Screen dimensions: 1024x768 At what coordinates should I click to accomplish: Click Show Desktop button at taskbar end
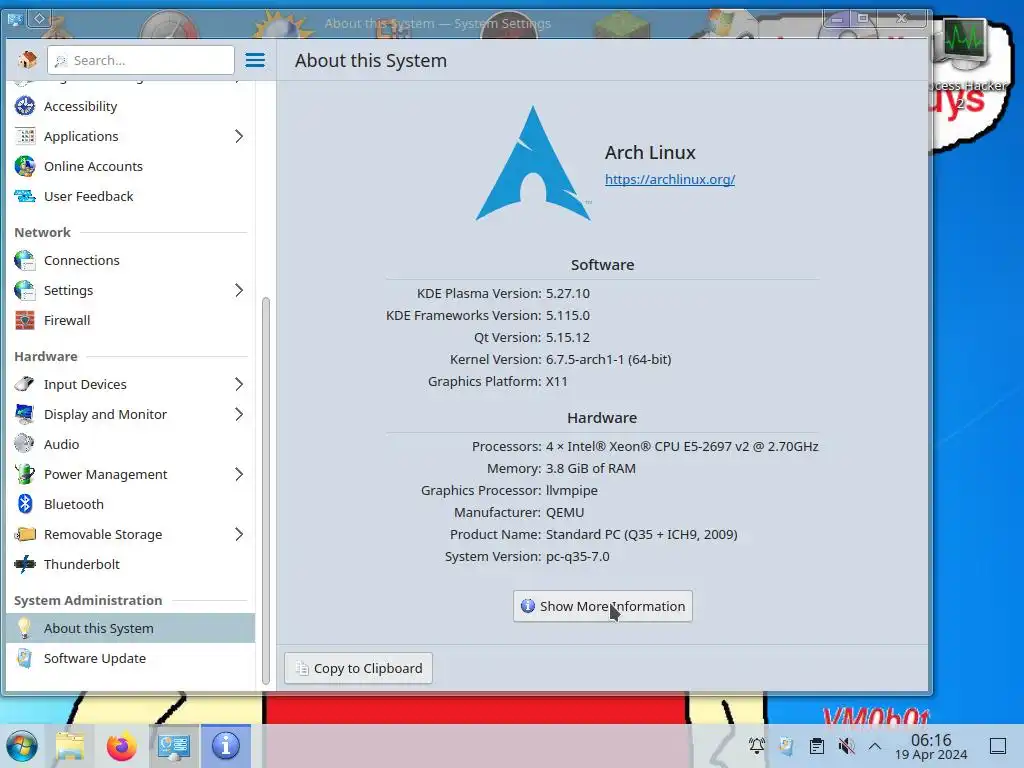tap(998, 746)
